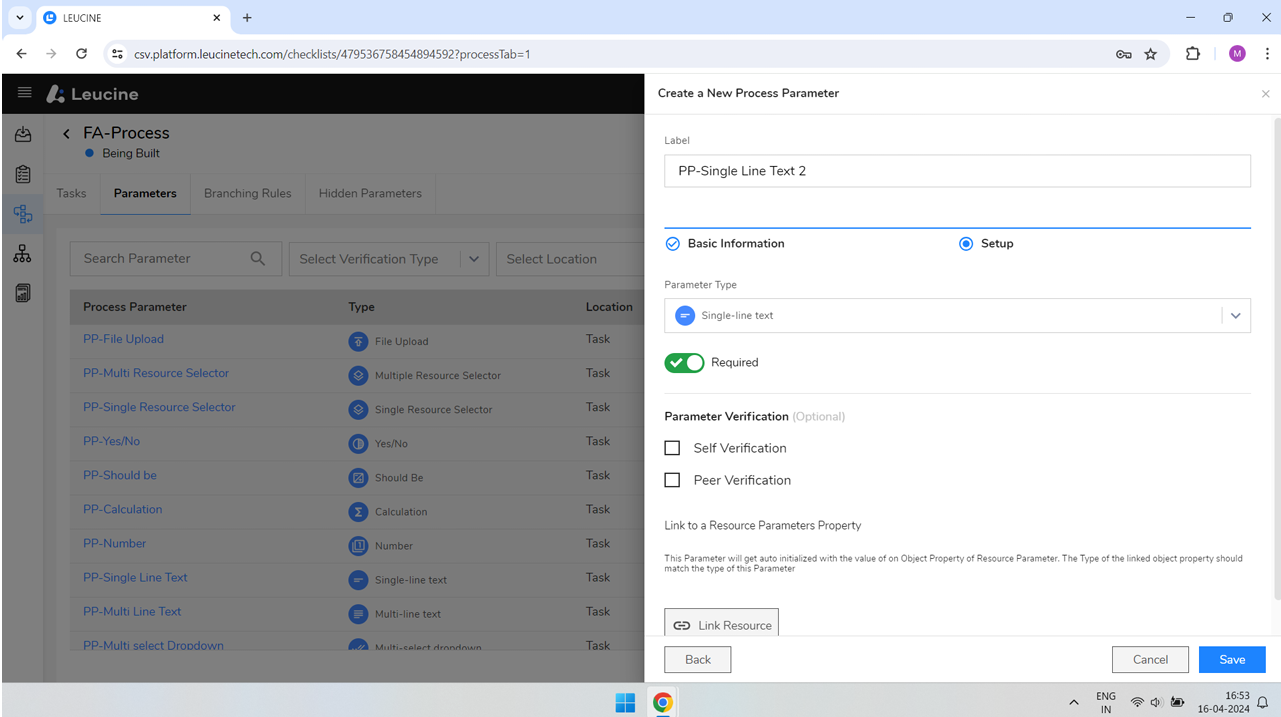Switch to the Tasks tab

[71, 193]
